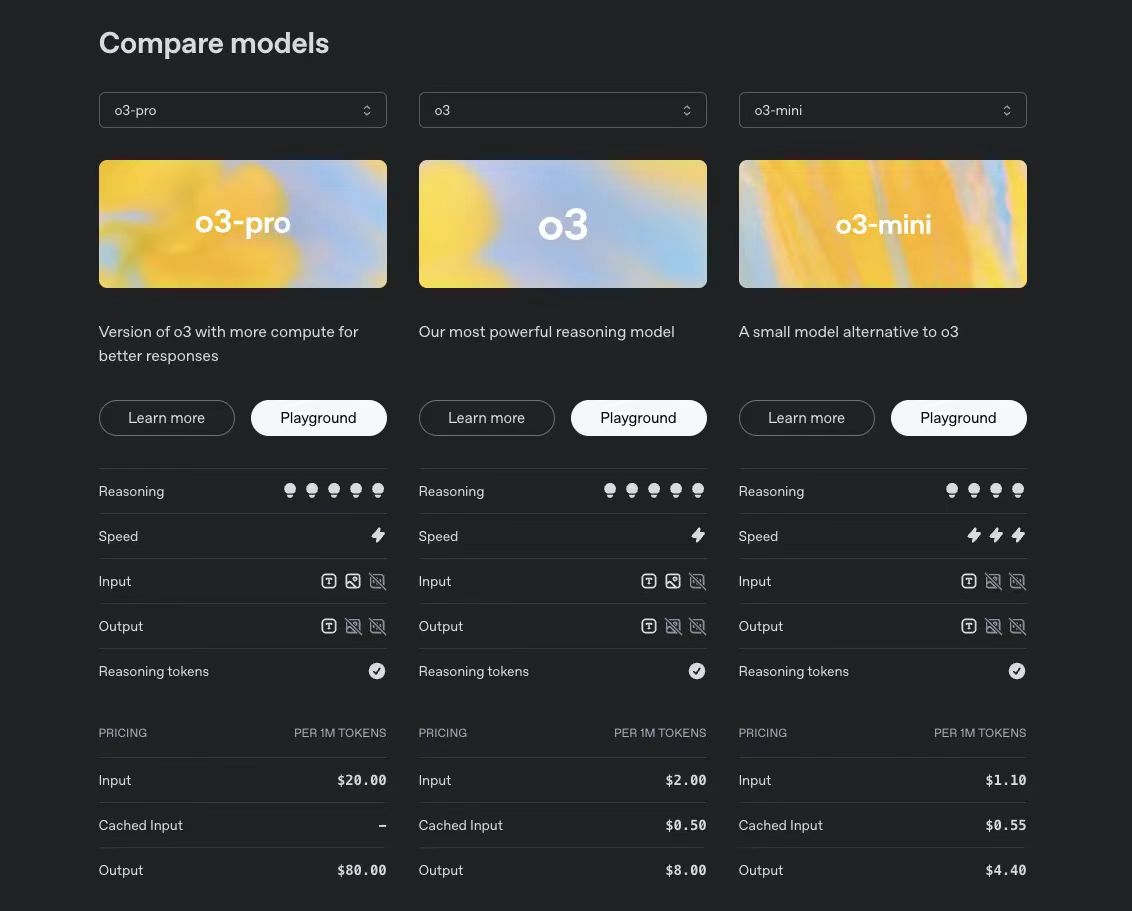Click the crossed audio output icon for o3-mini
The height and width of the screenshot is (911, 1132).
click(1017, 625)
